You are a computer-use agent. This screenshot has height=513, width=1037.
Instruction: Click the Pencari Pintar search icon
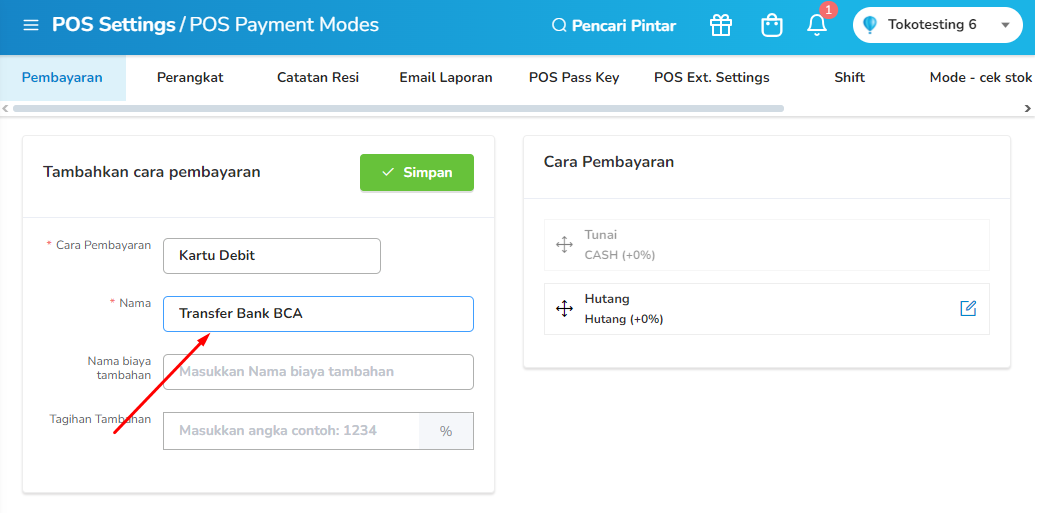point(559,26)
